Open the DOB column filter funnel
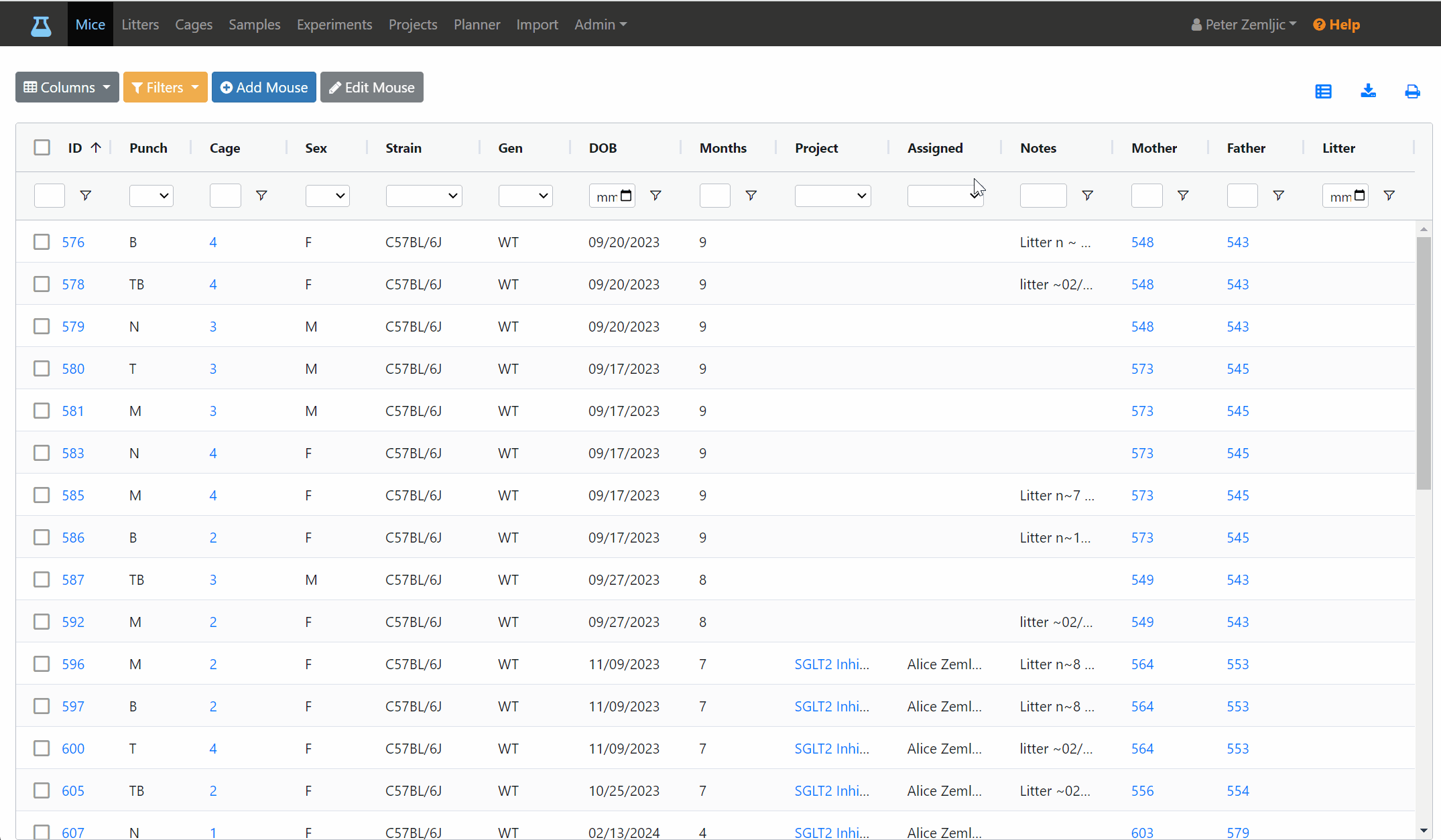 coord(655,196)
